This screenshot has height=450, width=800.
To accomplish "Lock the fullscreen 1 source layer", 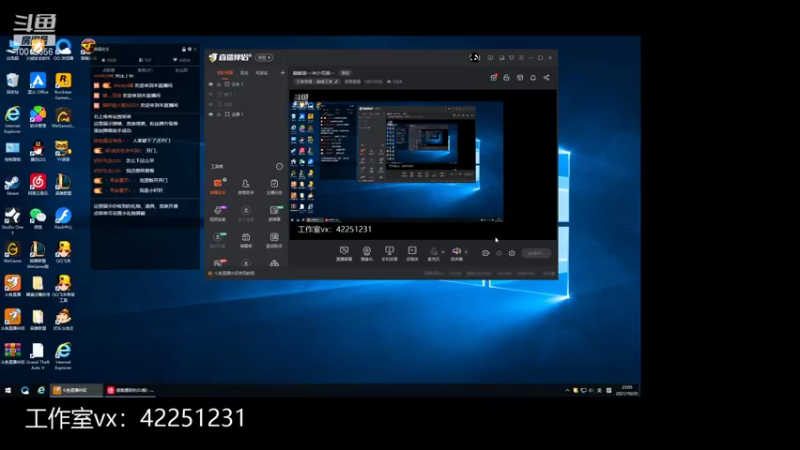I will point(219,114).
